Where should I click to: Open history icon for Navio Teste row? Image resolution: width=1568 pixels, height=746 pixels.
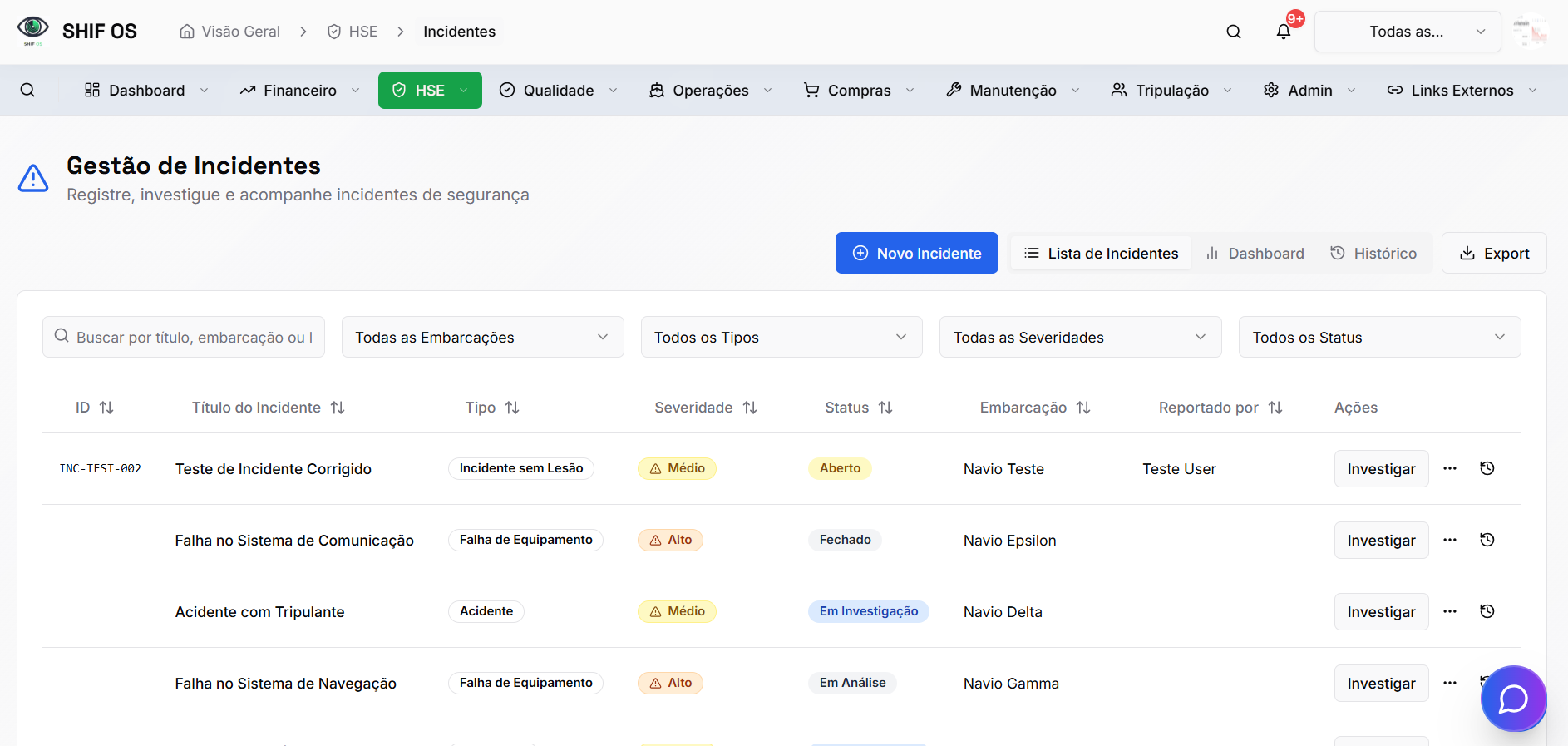click(1487, 468)
